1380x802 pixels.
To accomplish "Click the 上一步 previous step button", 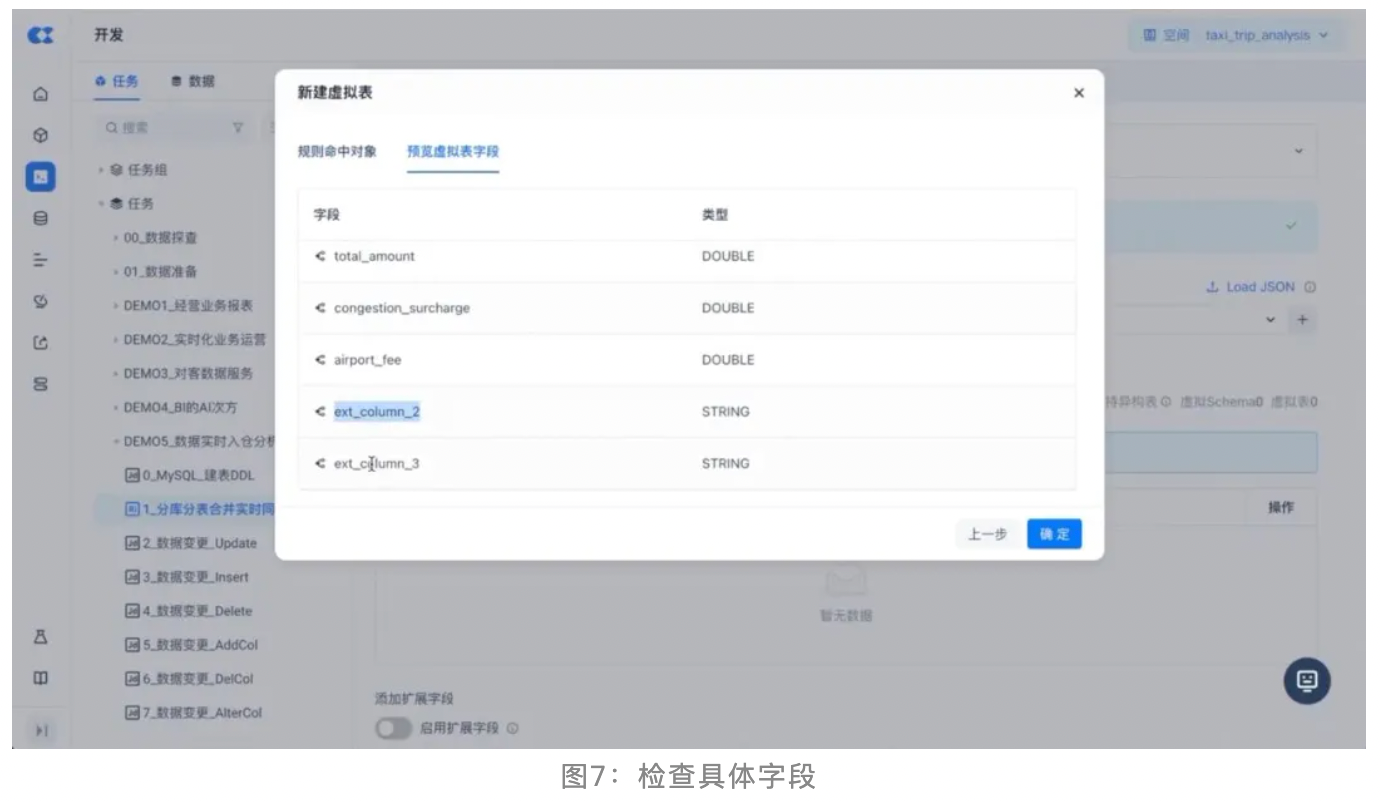I will click(987, 534).
